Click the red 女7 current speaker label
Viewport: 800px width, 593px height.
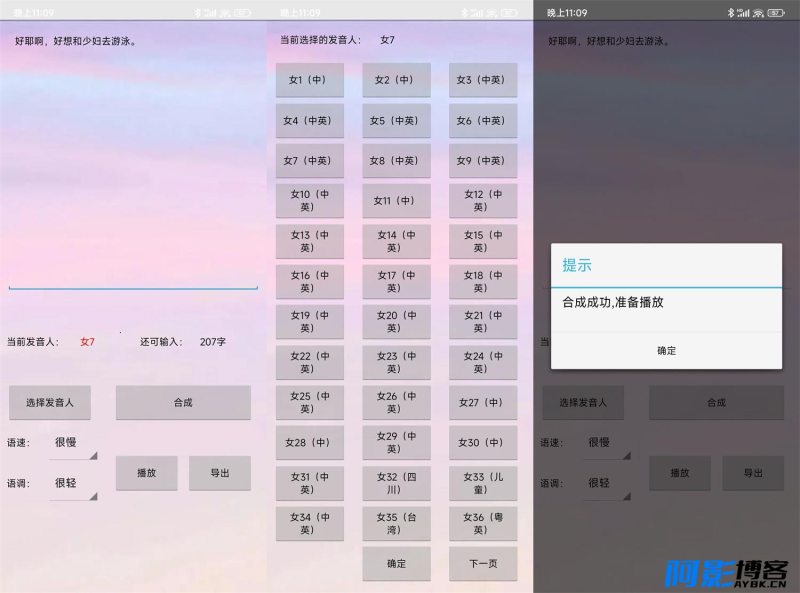tap(87, 342)
